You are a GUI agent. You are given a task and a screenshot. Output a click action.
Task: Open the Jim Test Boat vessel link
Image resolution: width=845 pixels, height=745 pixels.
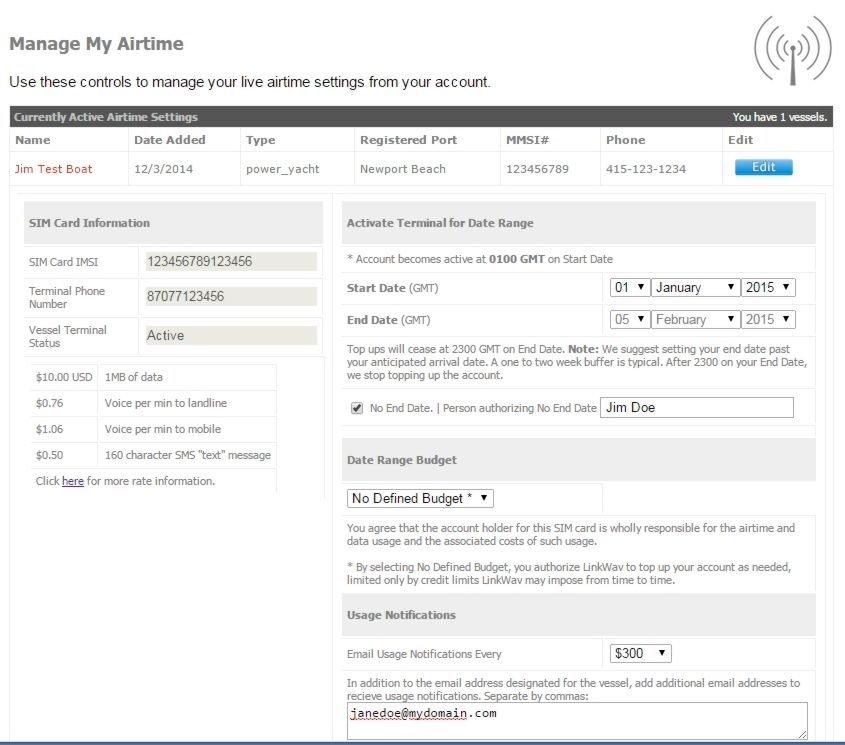point(53,169)
